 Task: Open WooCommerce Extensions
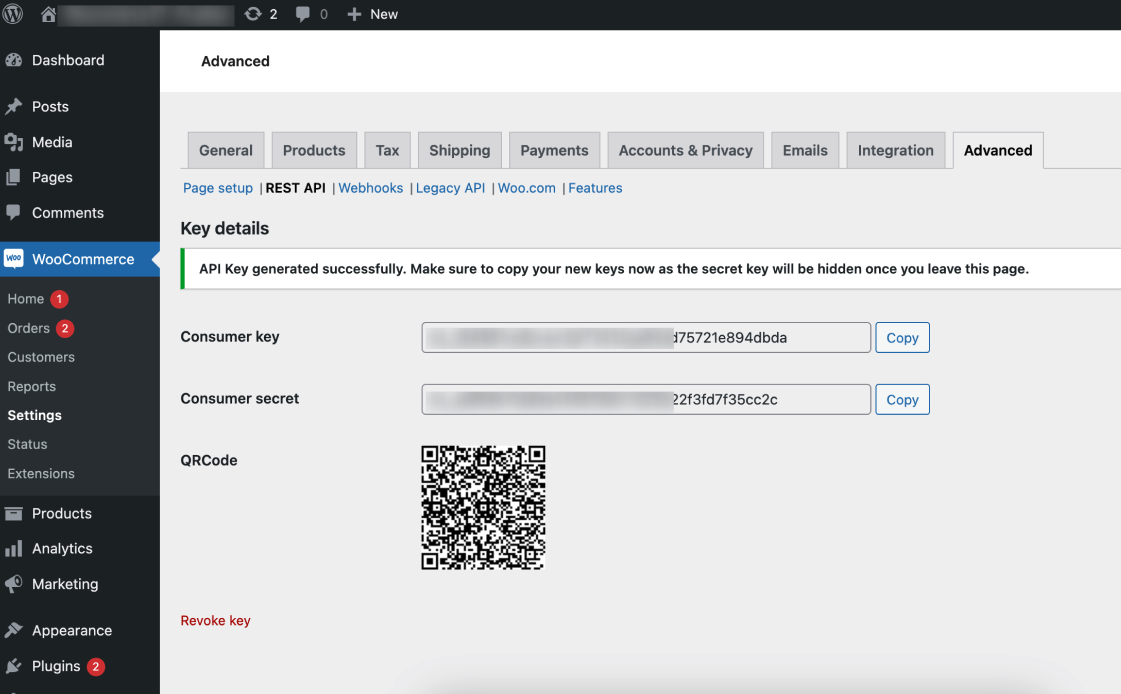(x=41, y=473)
